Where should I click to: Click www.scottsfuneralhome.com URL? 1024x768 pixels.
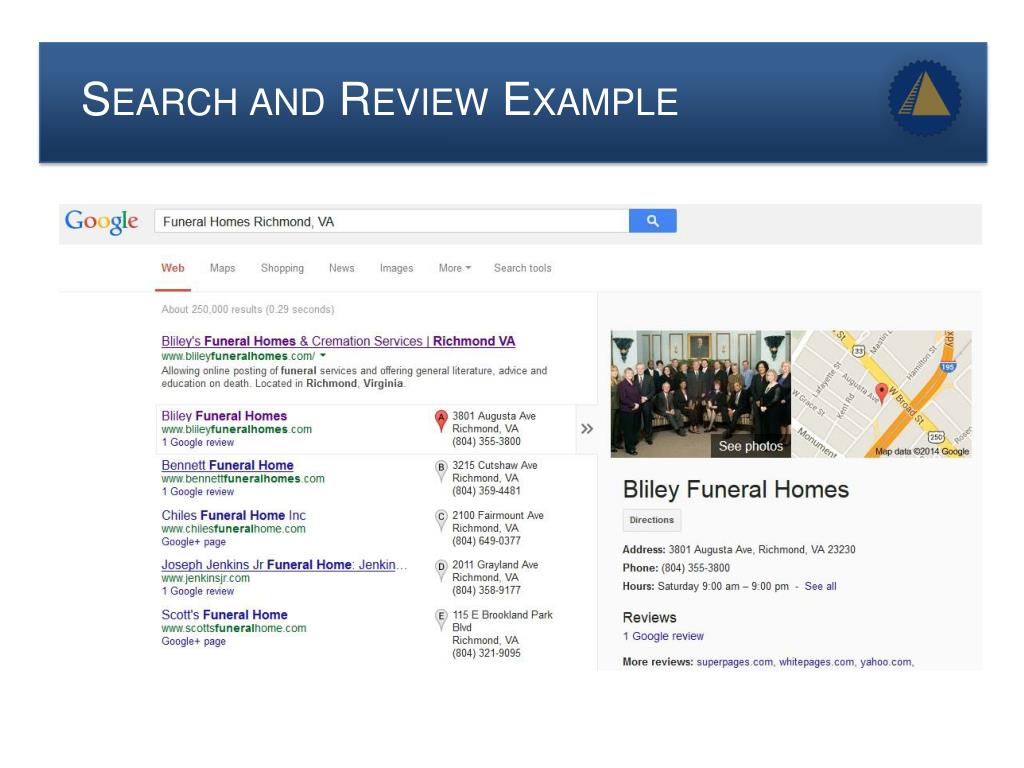(x=234, y=628)
